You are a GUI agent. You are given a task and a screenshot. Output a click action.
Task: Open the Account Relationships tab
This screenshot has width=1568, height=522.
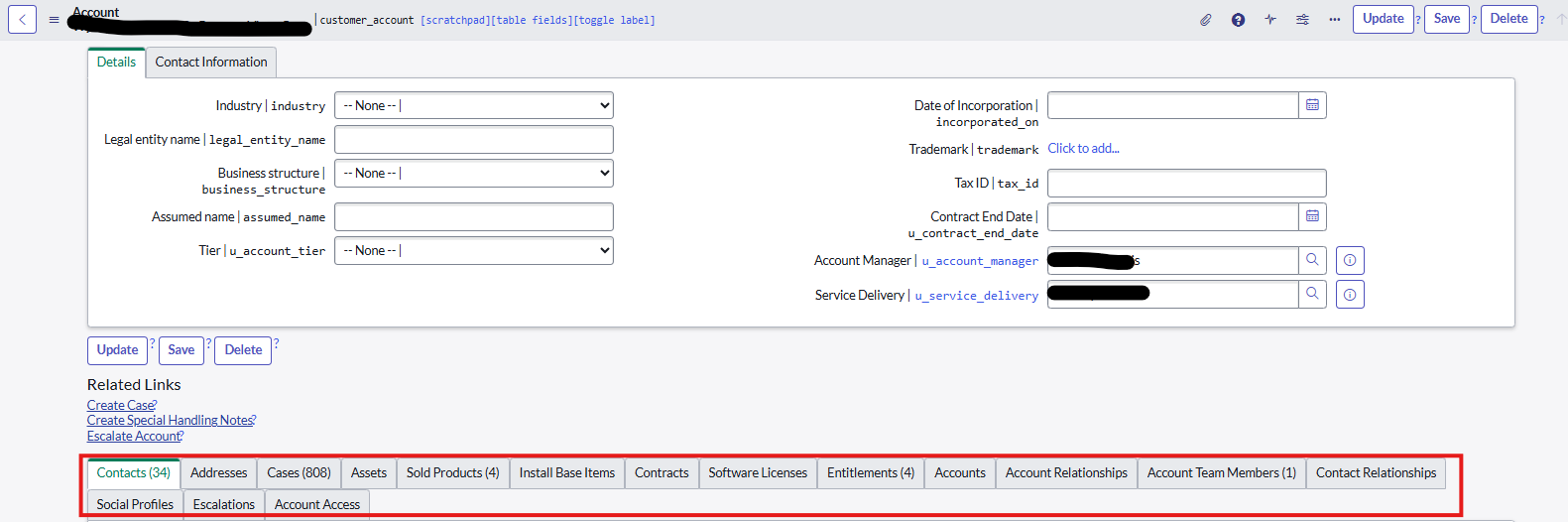(1067, 473)
